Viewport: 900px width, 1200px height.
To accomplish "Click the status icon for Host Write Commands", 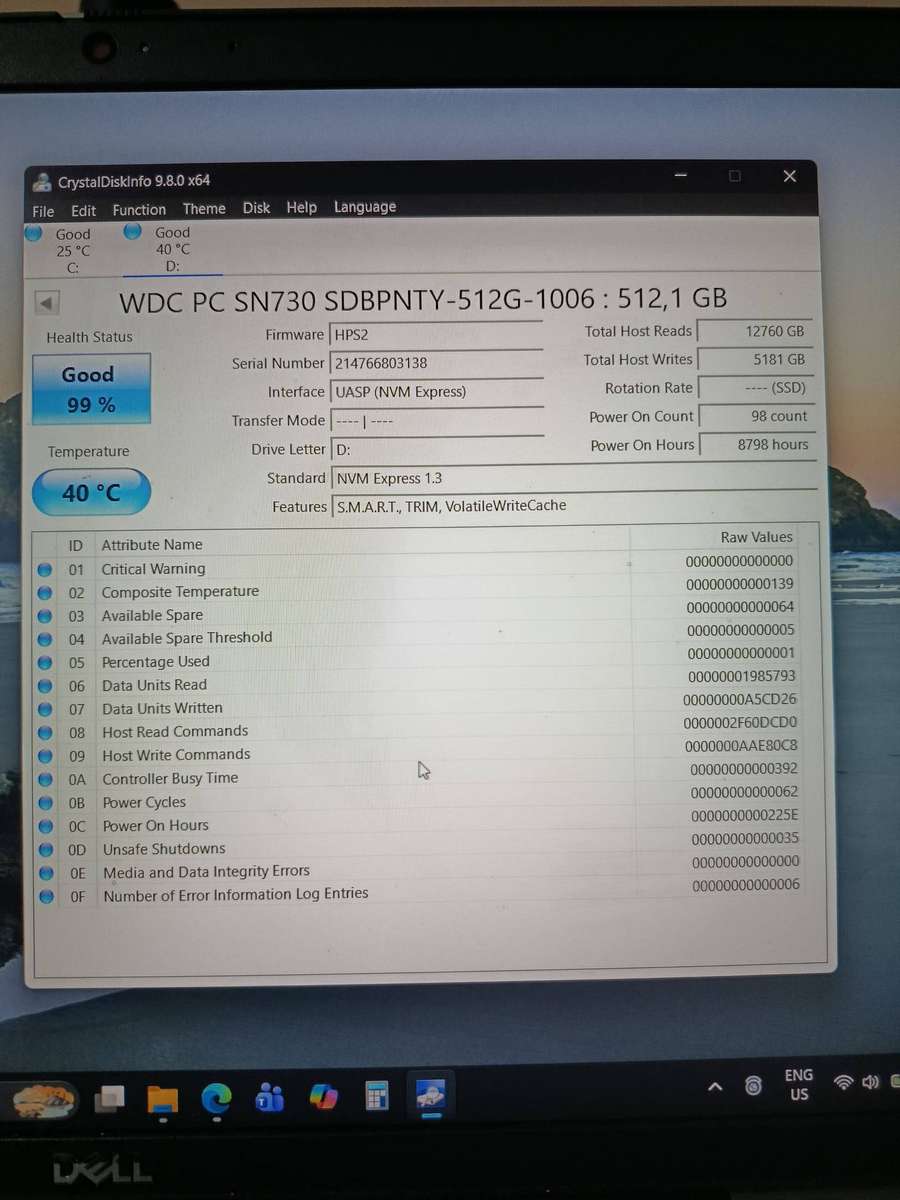I will click(x=45, y=756).
